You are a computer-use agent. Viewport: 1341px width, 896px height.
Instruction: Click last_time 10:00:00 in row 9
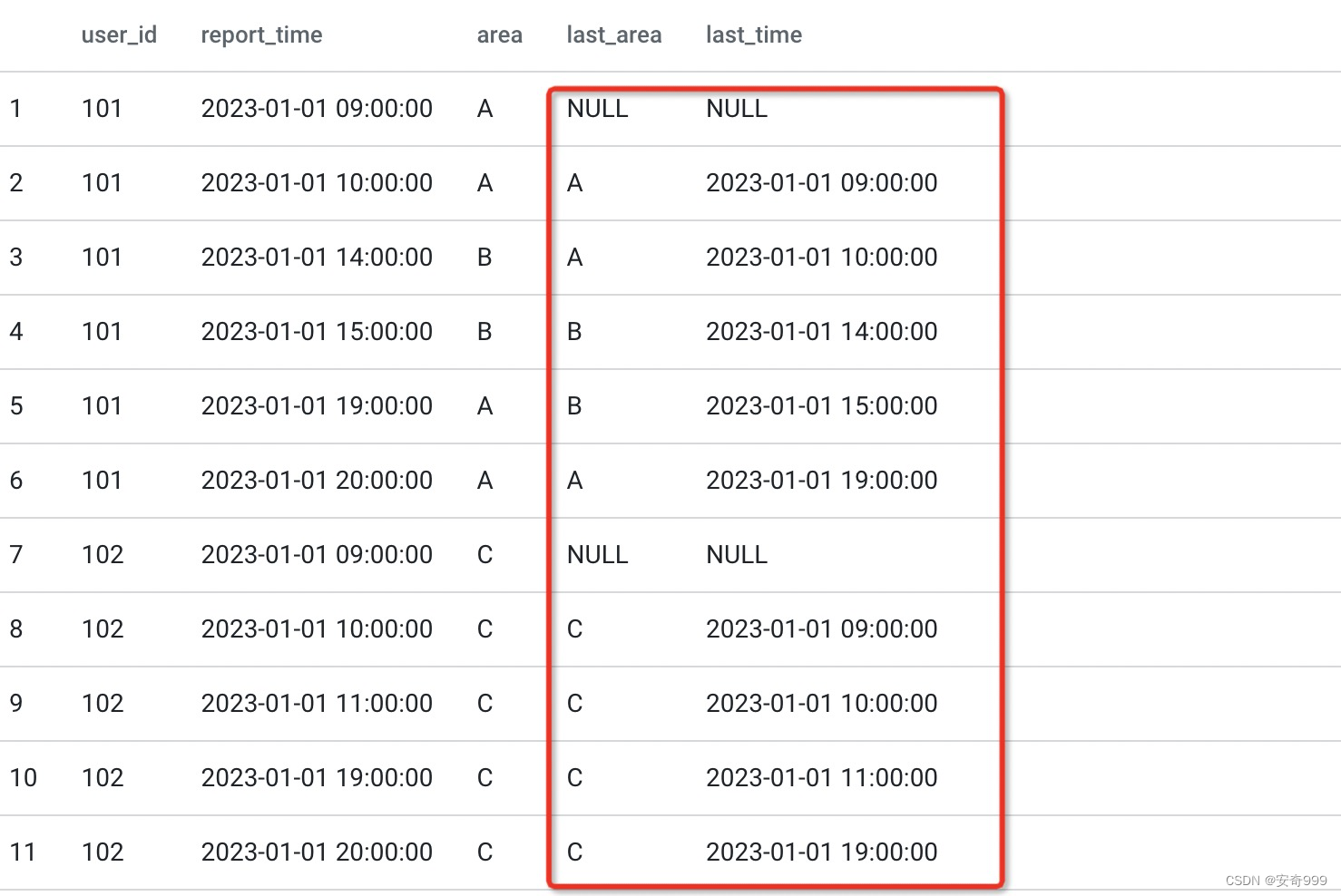point(822,704)
